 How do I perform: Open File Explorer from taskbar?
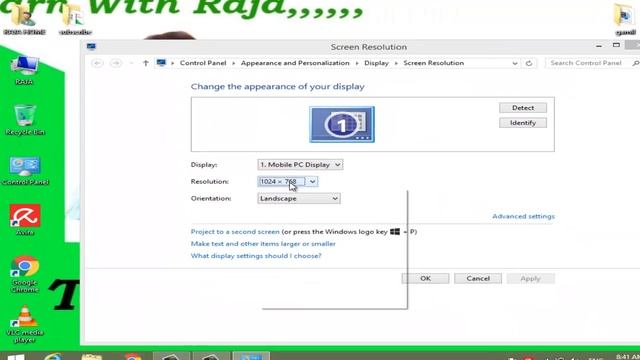pos(91,357)
